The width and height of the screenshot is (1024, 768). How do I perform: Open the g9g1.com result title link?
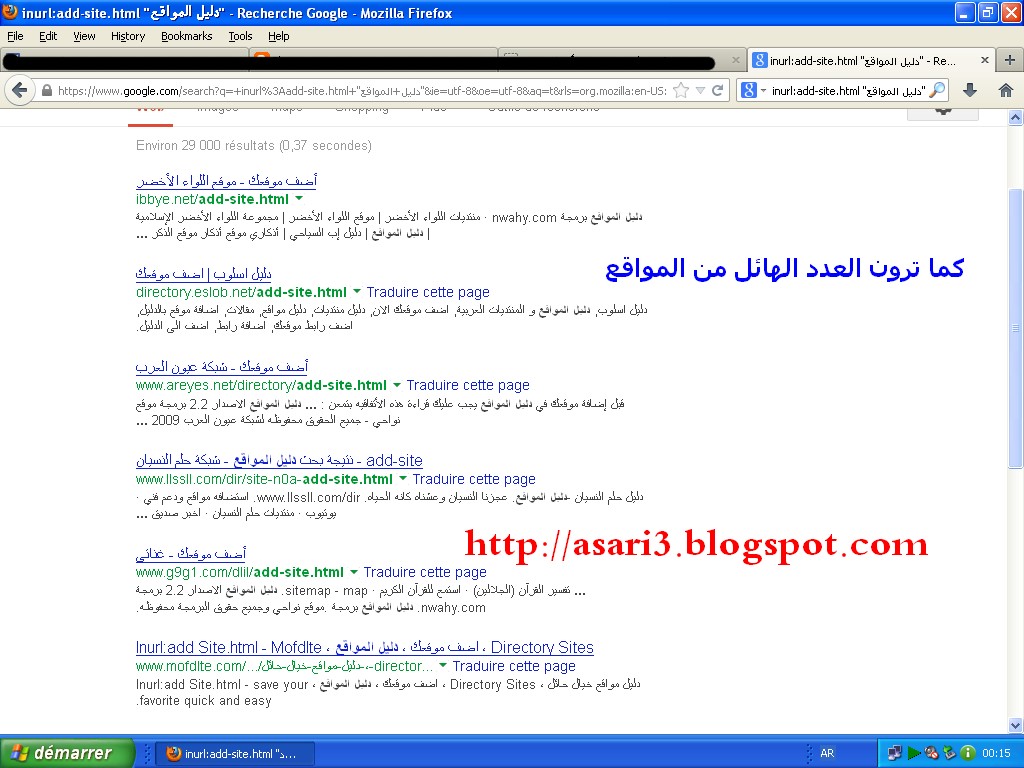[191, 554]
